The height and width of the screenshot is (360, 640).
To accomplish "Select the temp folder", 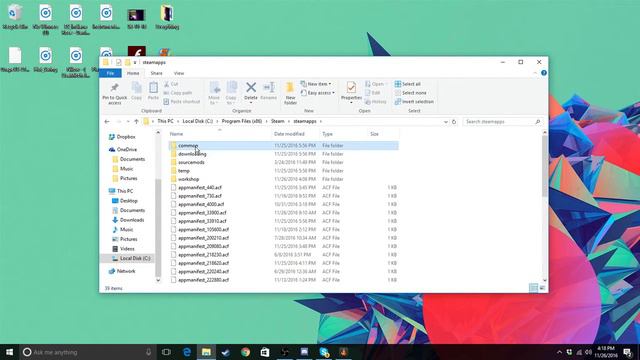I will 284,171.
